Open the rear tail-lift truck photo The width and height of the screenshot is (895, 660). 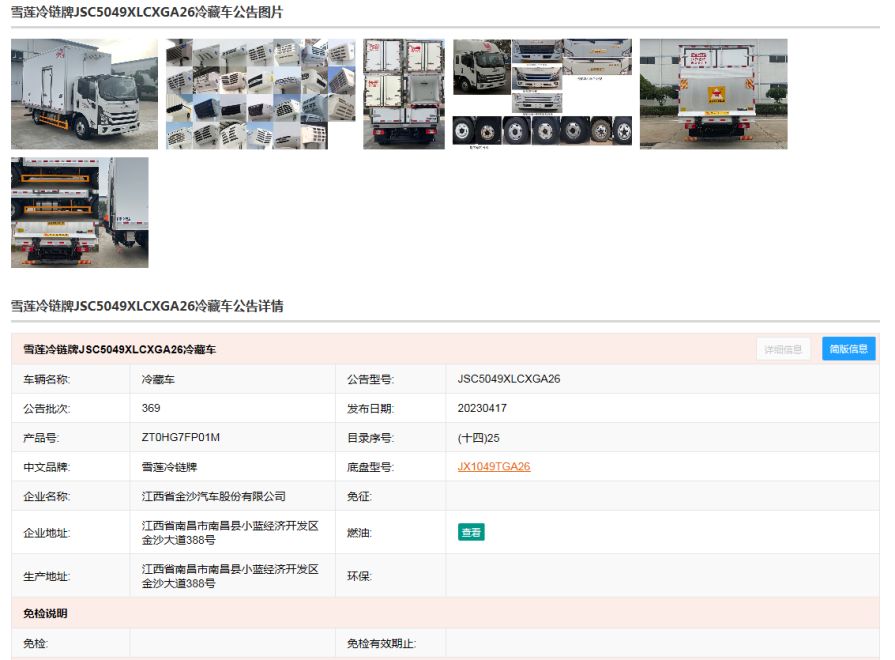point(713,94)
